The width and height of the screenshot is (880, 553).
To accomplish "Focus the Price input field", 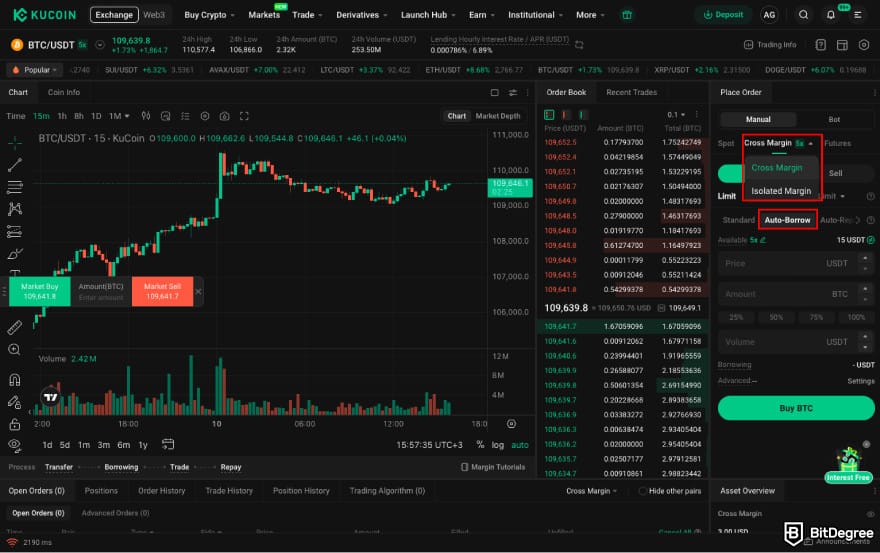I will pos(796,263).
